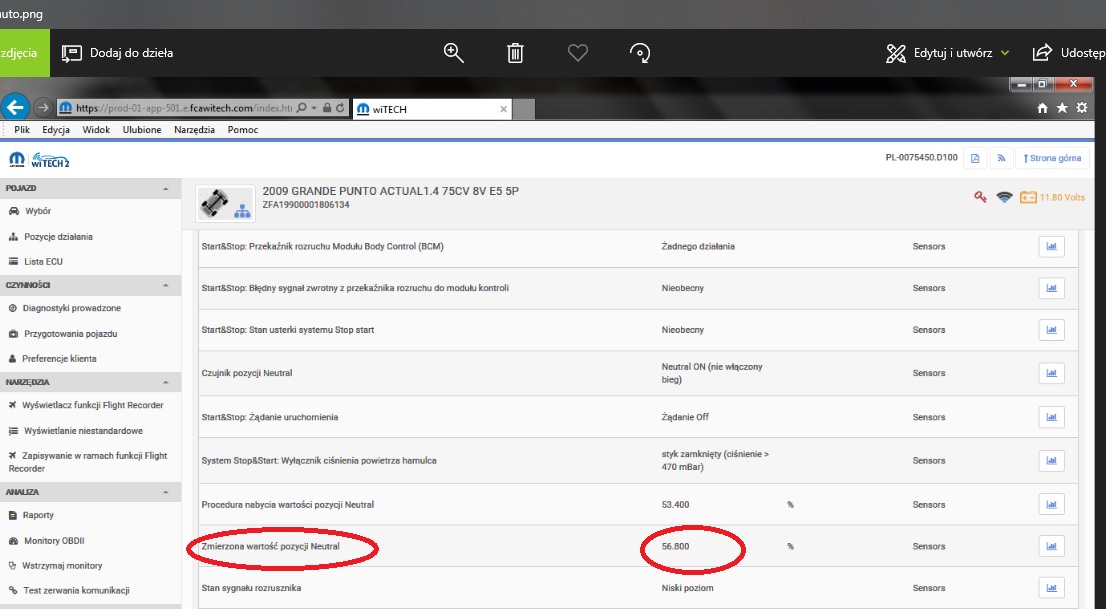Open graph for Czujnik pozycji Neutral row
Screen dimensions: 1106x609
click(x=1051, y=373)
